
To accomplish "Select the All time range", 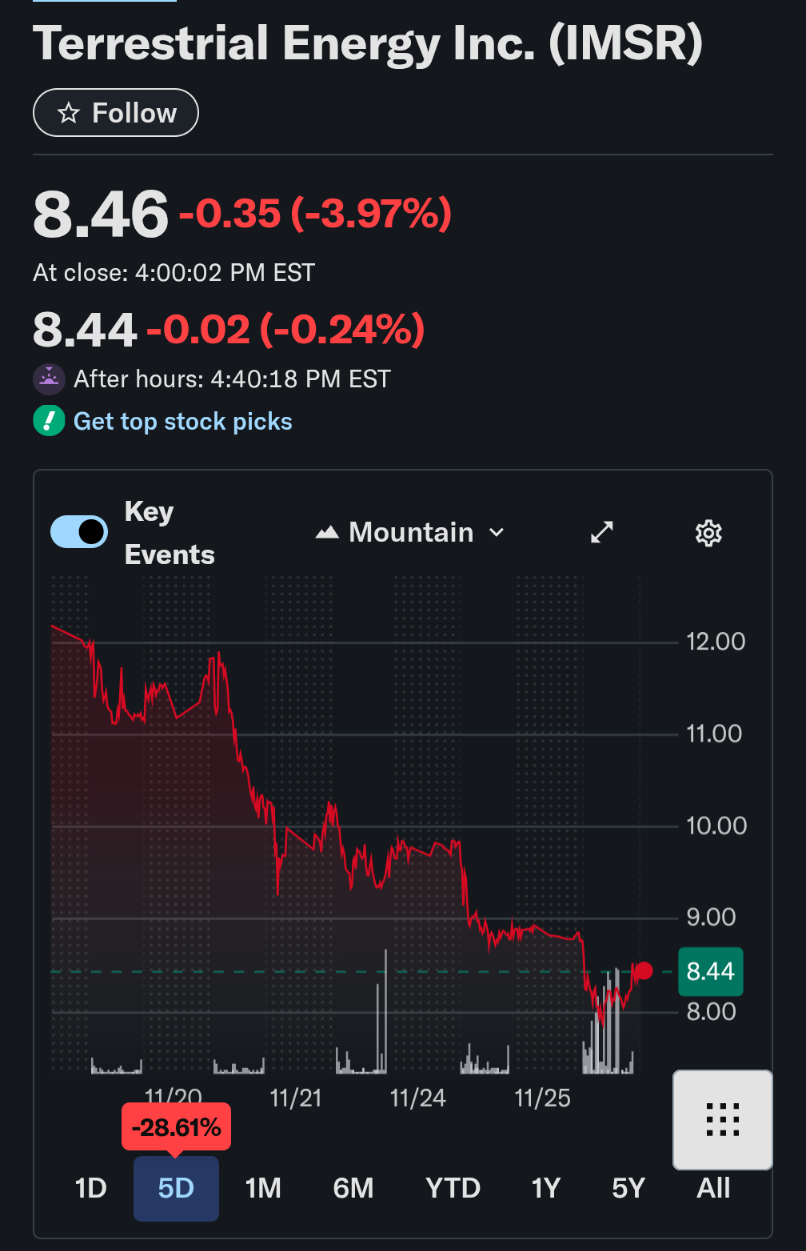I will (x=713, y=1188).
